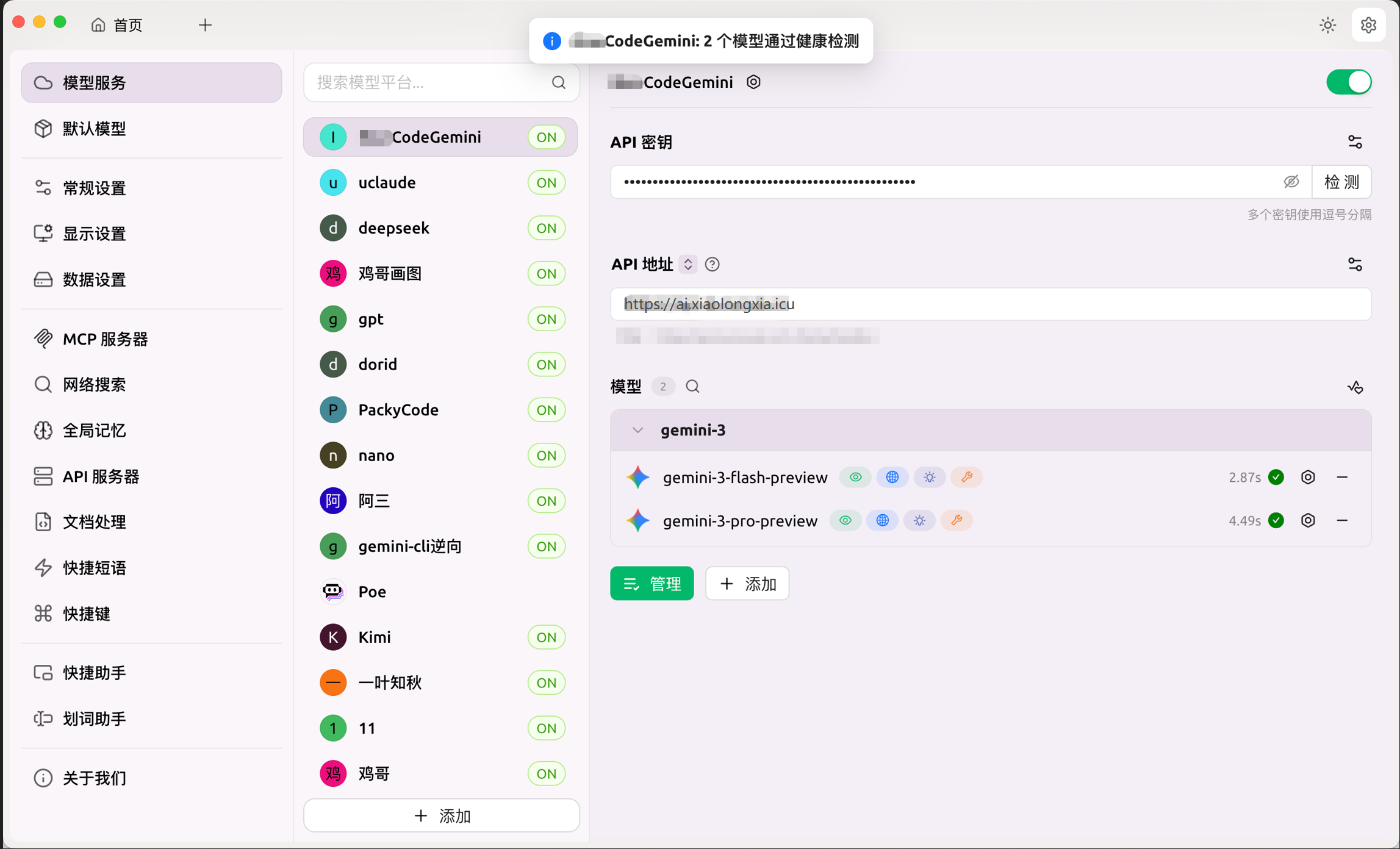The height and width of the screenshot is (849, 1400).
Task: Toggle the vision eye capability icon on gemini-3-flash-preview
Action: [x=855, y=477]
